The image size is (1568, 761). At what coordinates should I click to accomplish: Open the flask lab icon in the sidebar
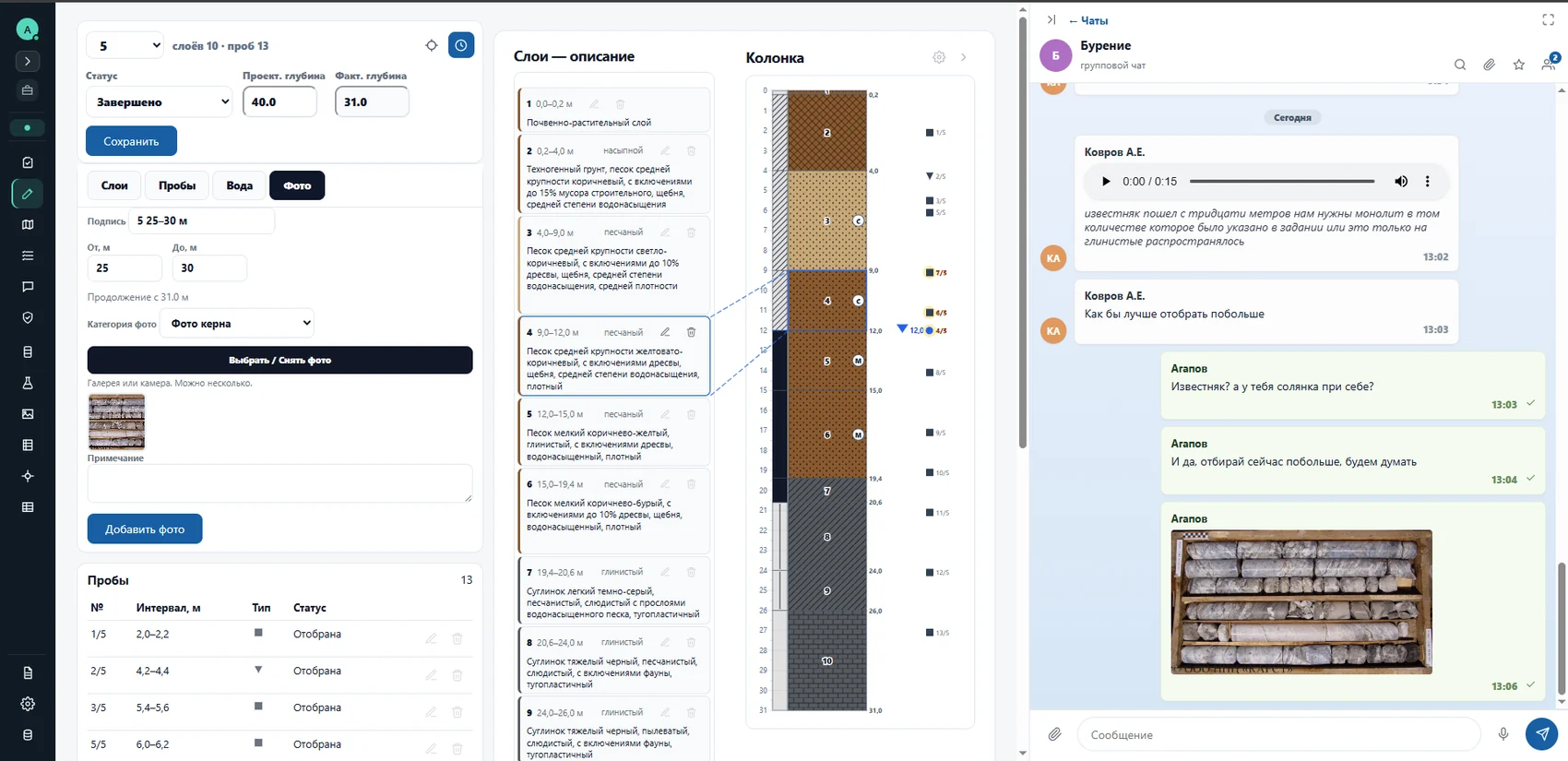point(28,383)
